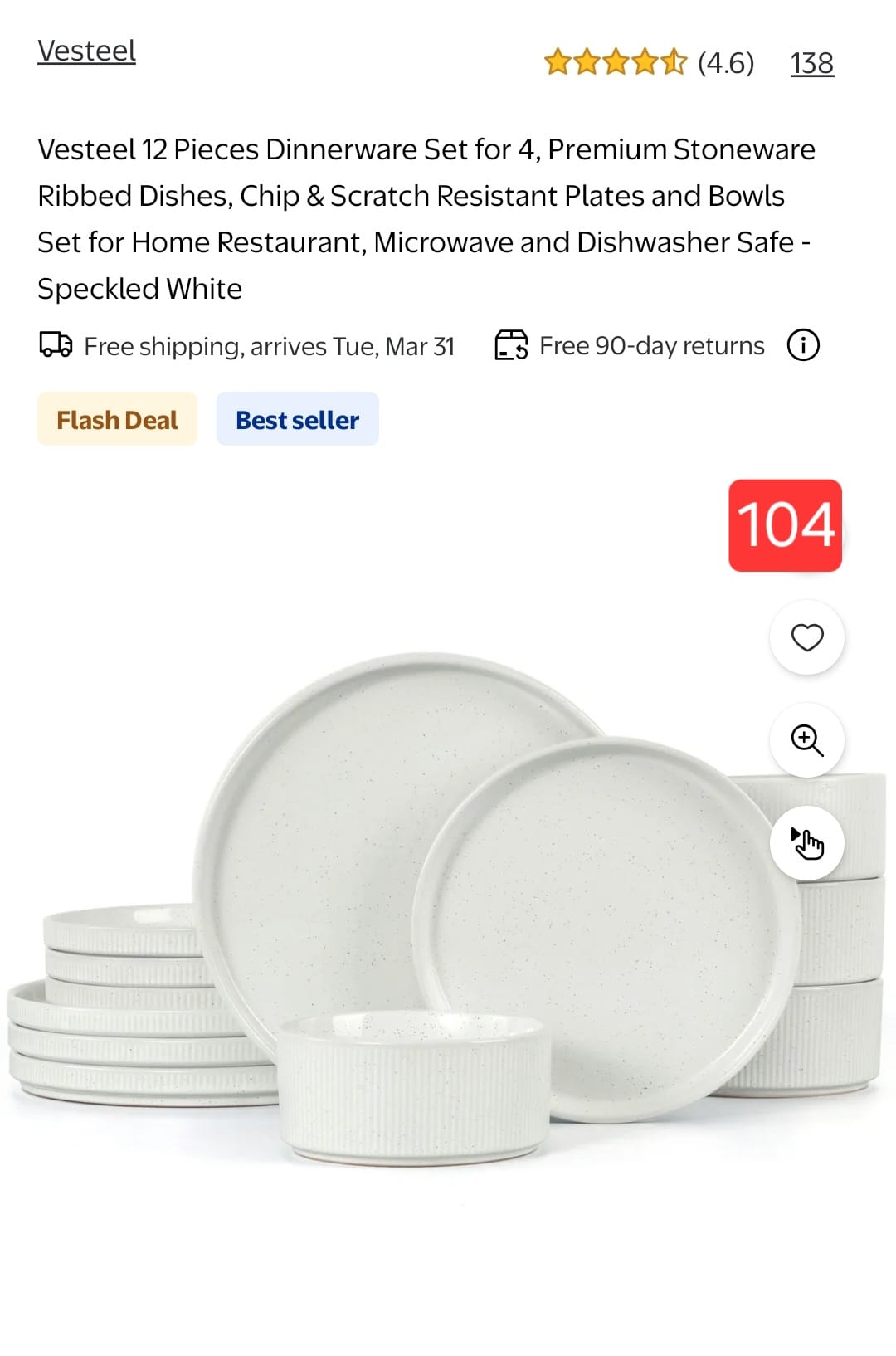Add item to favorites with heart
This screenshot has height=1356, width=896.
coord(807,637)
